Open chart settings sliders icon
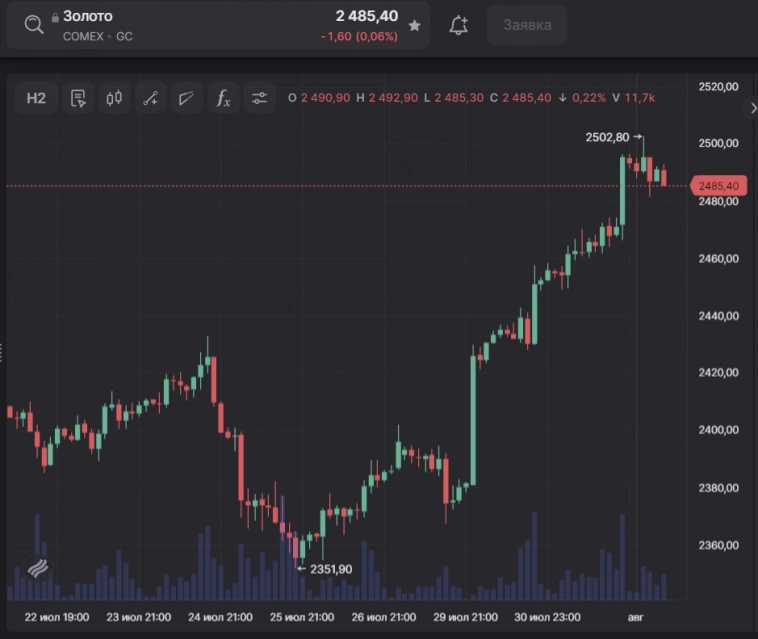 click(259, 98)
